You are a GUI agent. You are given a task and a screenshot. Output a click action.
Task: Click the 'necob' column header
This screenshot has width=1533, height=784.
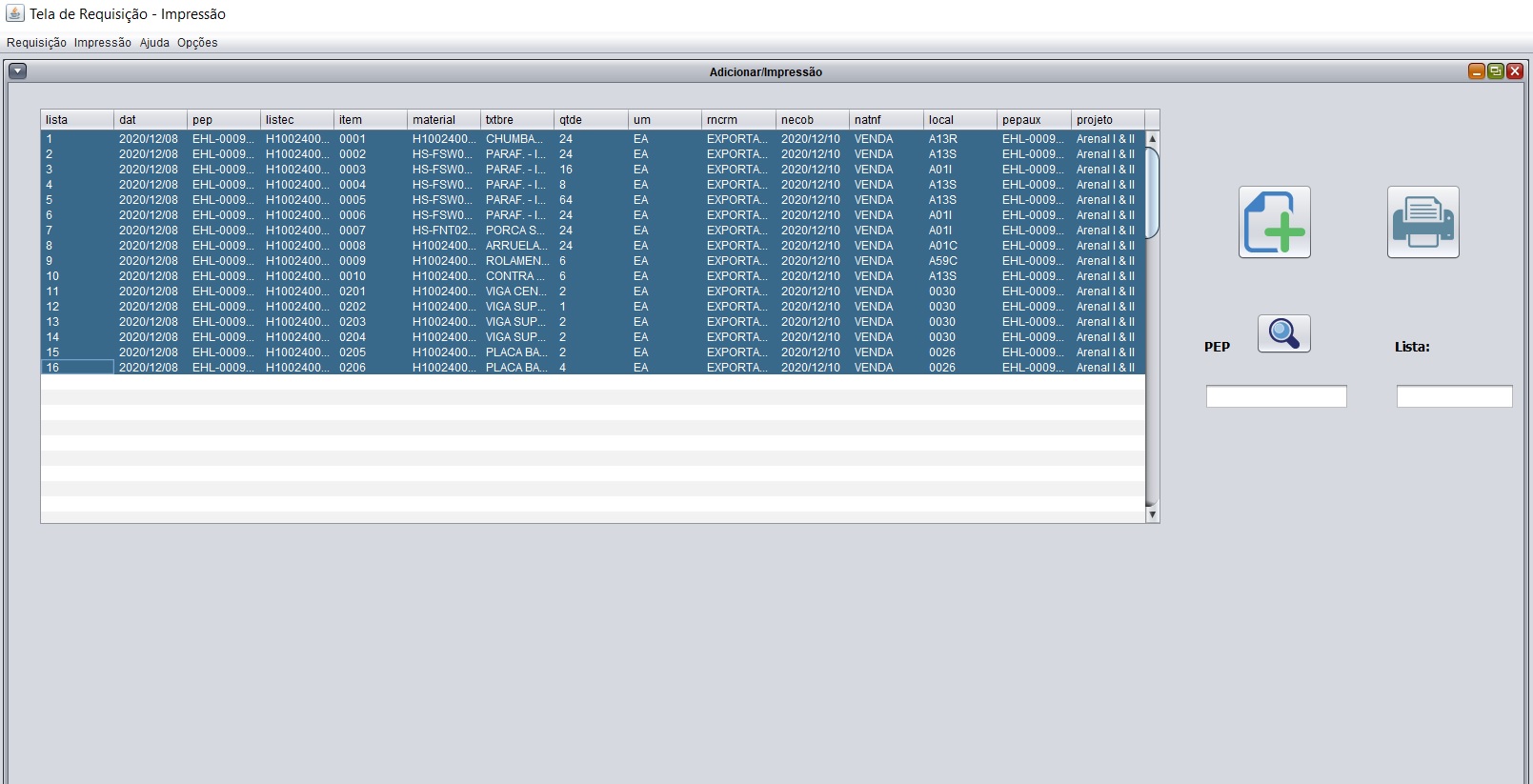pos(813,120)
